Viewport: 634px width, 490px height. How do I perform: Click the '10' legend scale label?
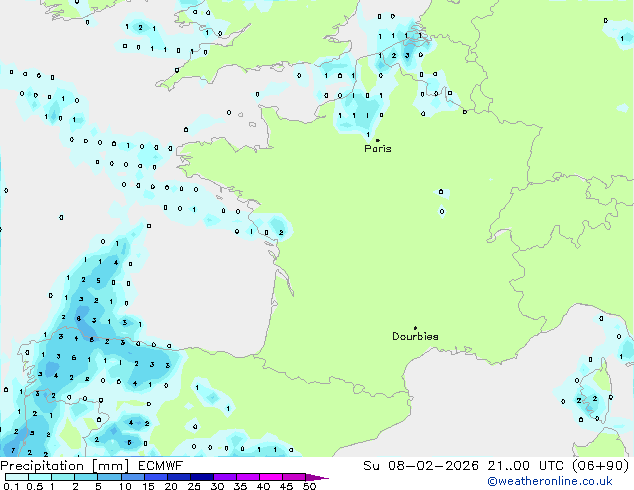coord(125,486)
